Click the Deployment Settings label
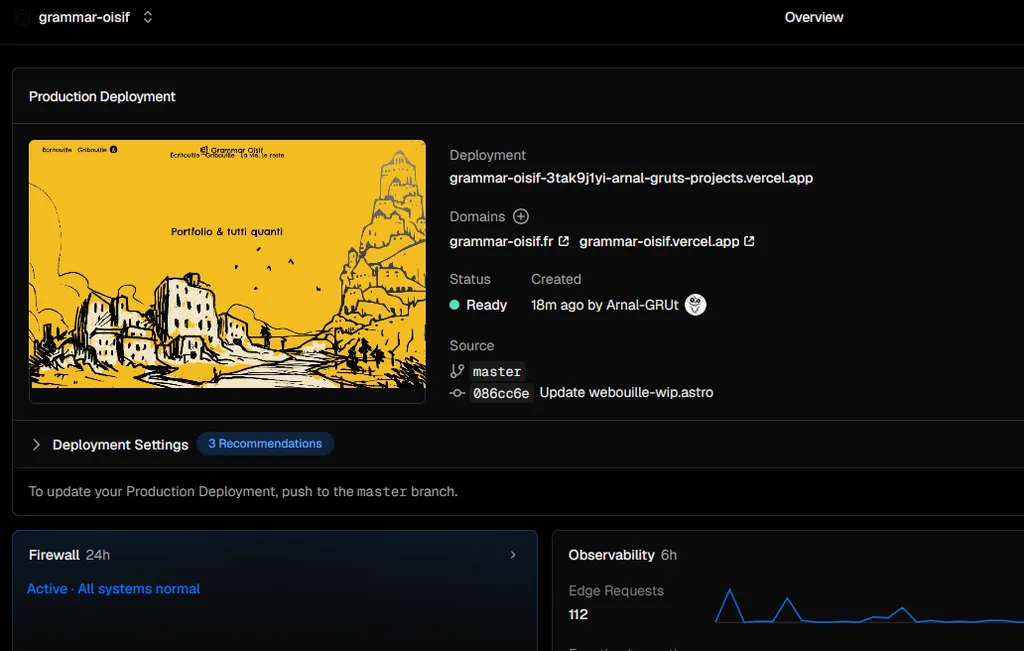1024x651 pixels. click(x=120, y=445)
